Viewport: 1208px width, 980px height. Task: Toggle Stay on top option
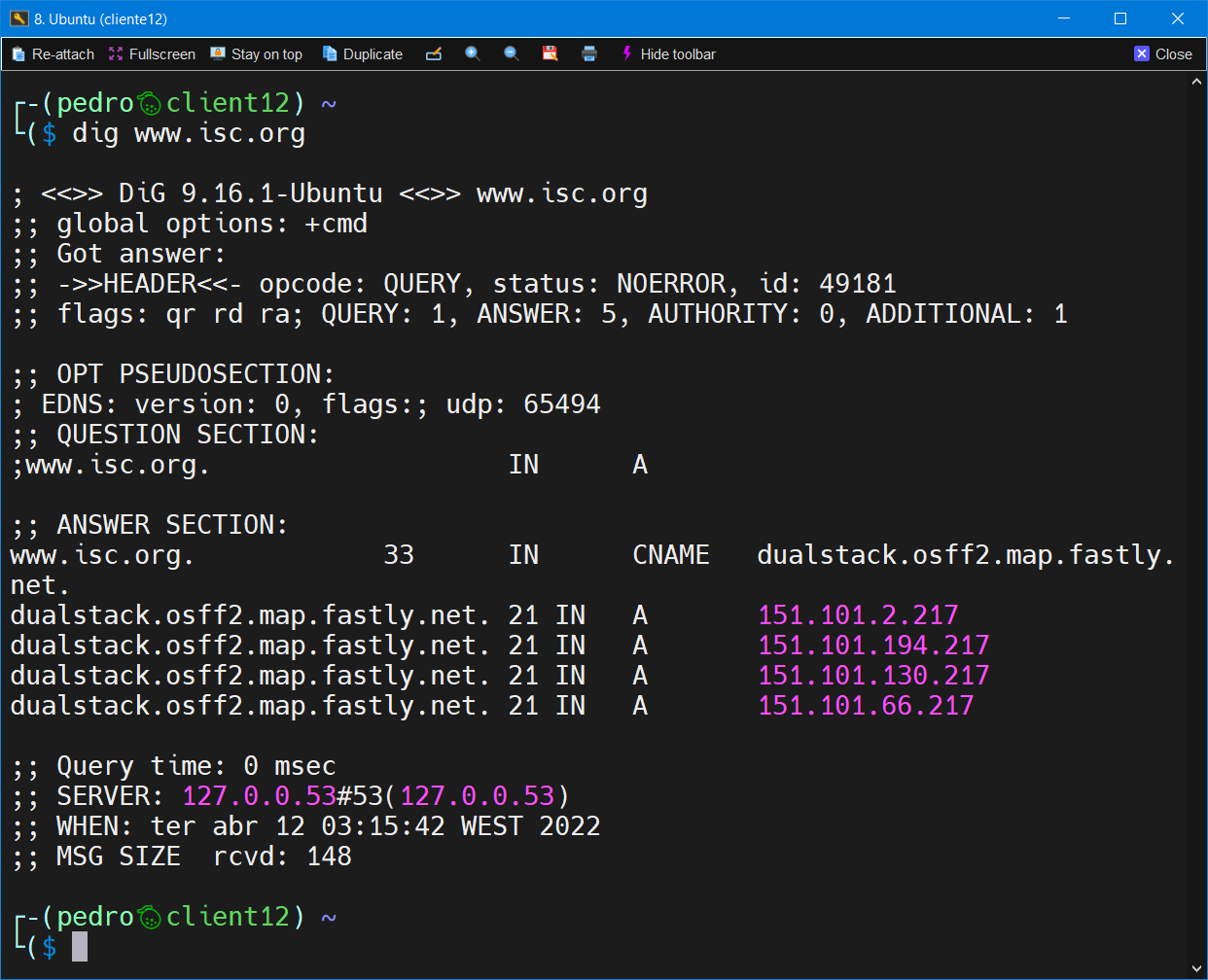click(x=257, y=54)
